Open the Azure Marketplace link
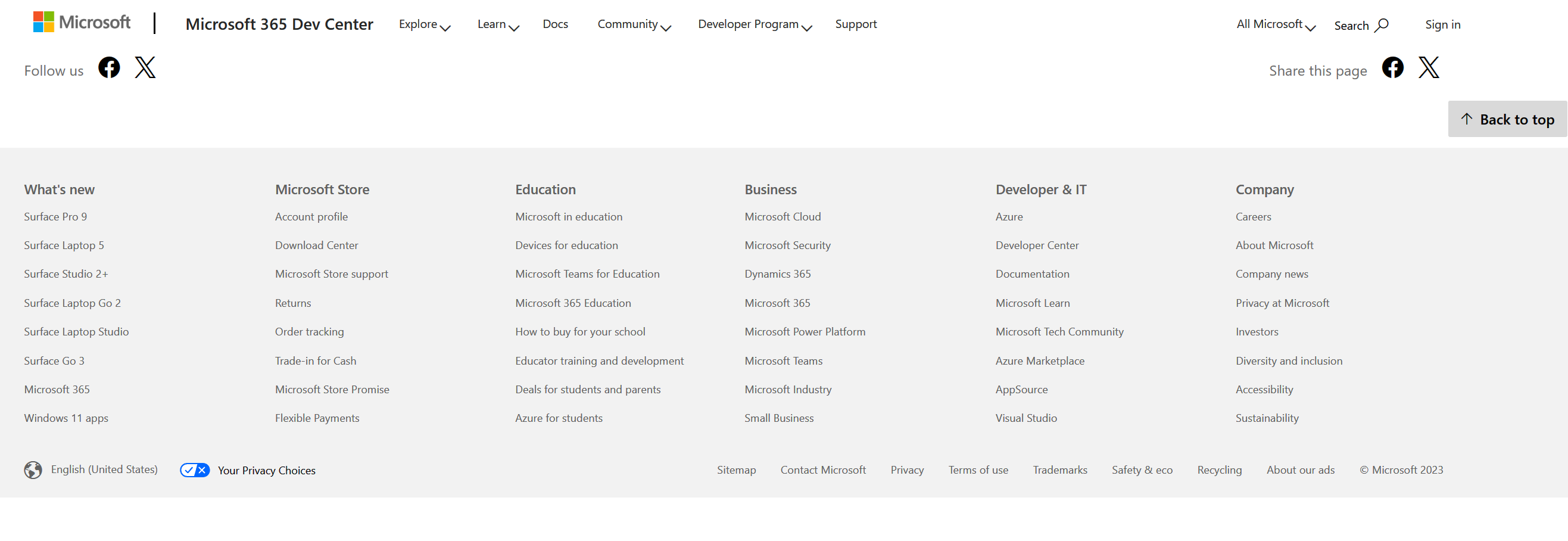Viewport: 1568px width, 541px height. pyautogui.click(x=1040, y=360)
